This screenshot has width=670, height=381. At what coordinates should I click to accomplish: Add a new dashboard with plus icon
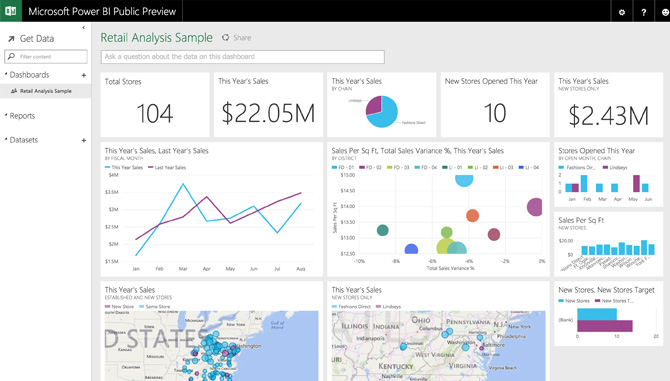(x=84, y=75)
